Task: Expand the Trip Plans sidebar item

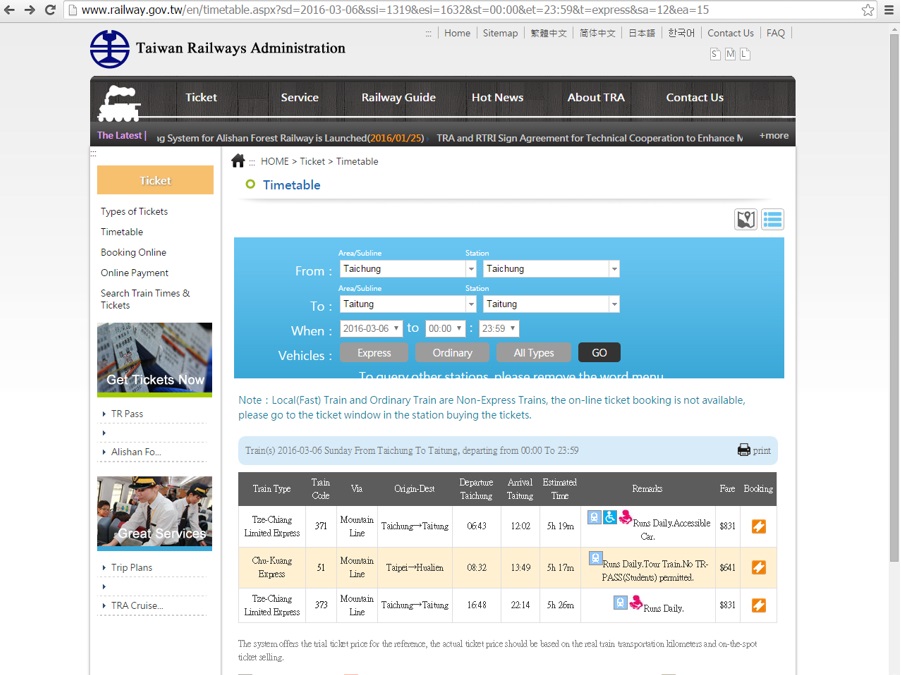Action: tap(132, 568)
